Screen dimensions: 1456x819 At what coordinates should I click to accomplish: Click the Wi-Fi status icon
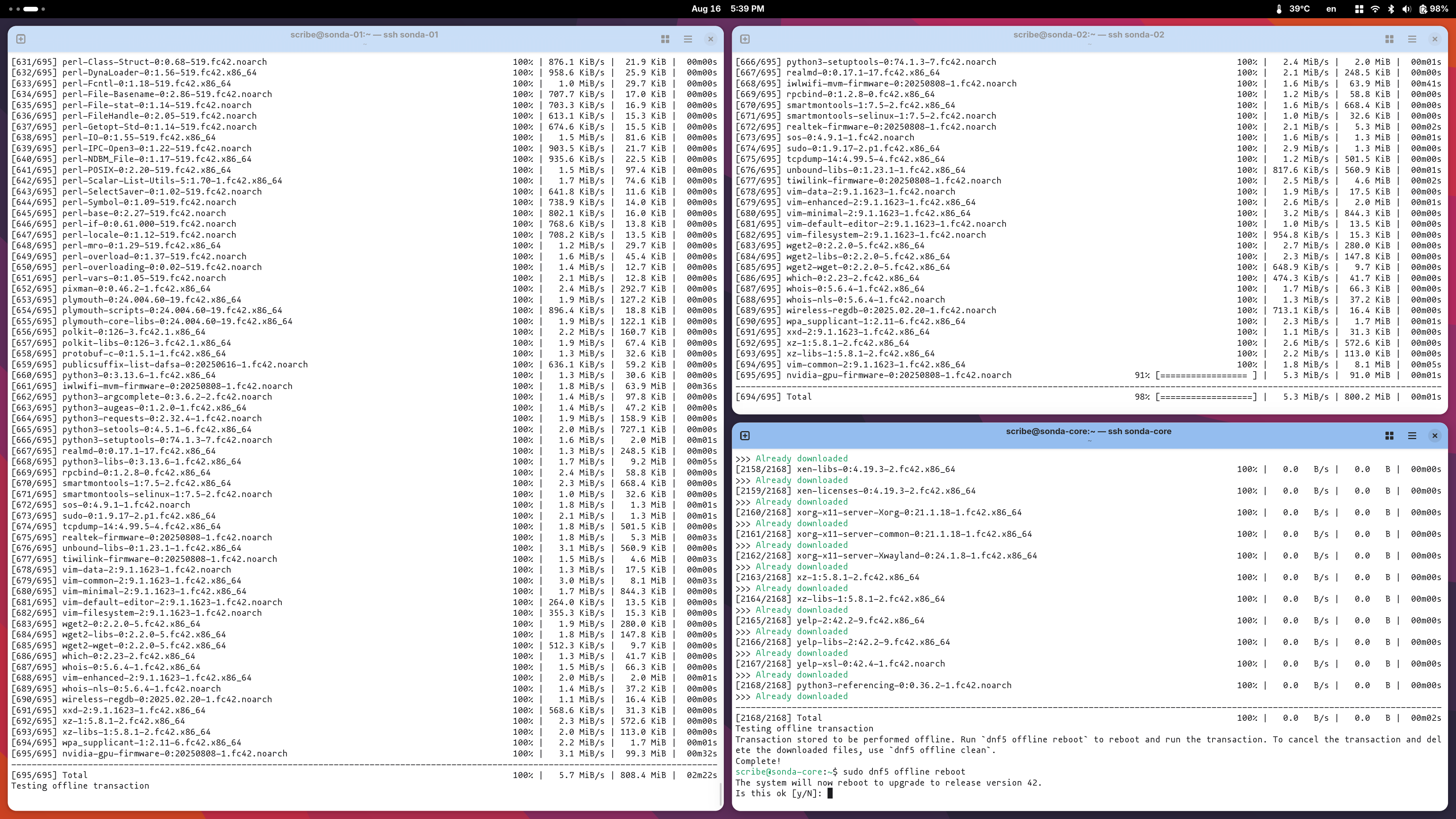click(1375, 9)
